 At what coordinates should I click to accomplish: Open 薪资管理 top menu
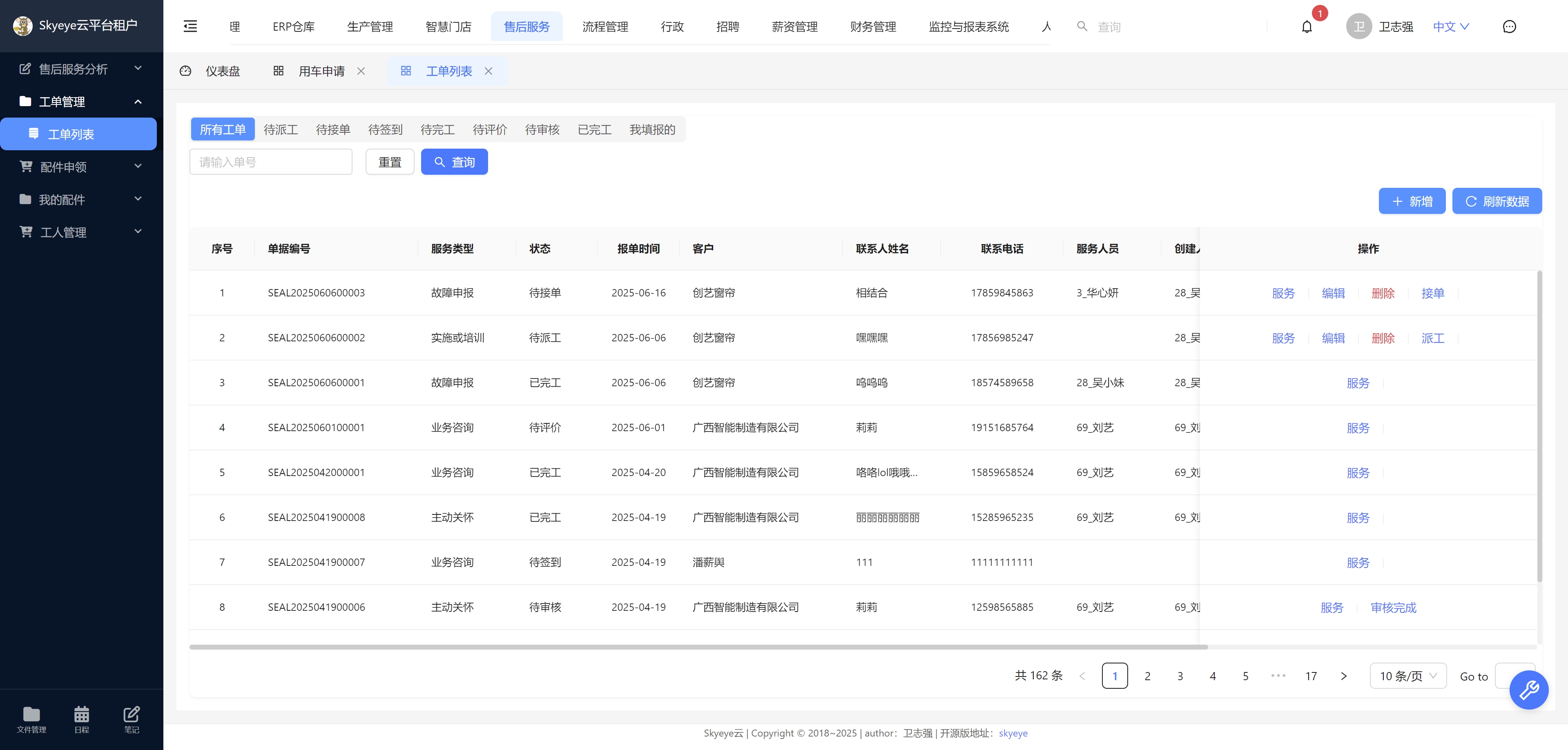[794, 27]
